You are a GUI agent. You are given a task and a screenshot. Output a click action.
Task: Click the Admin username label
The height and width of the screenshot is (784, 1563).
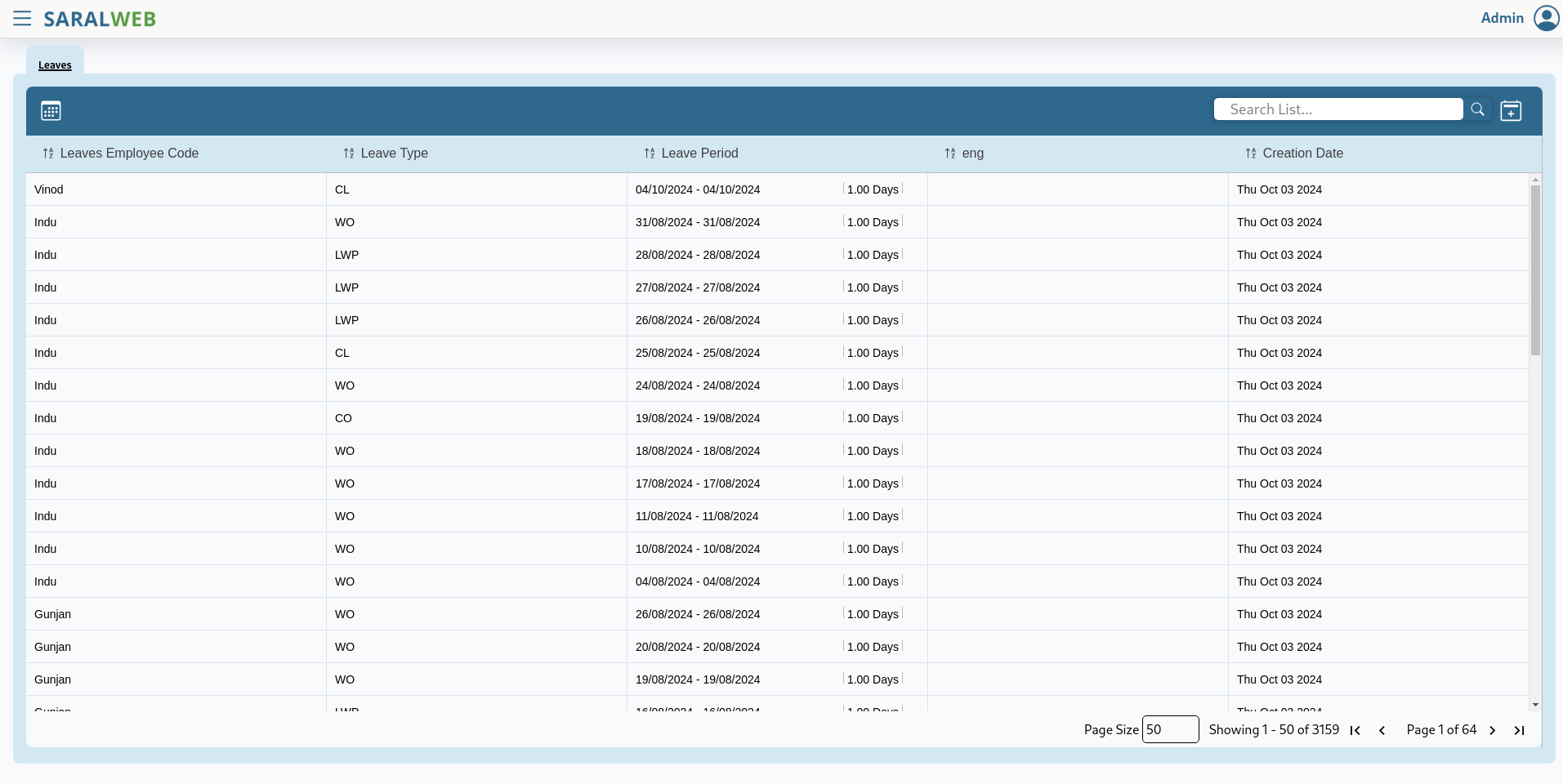[1502, 18]
